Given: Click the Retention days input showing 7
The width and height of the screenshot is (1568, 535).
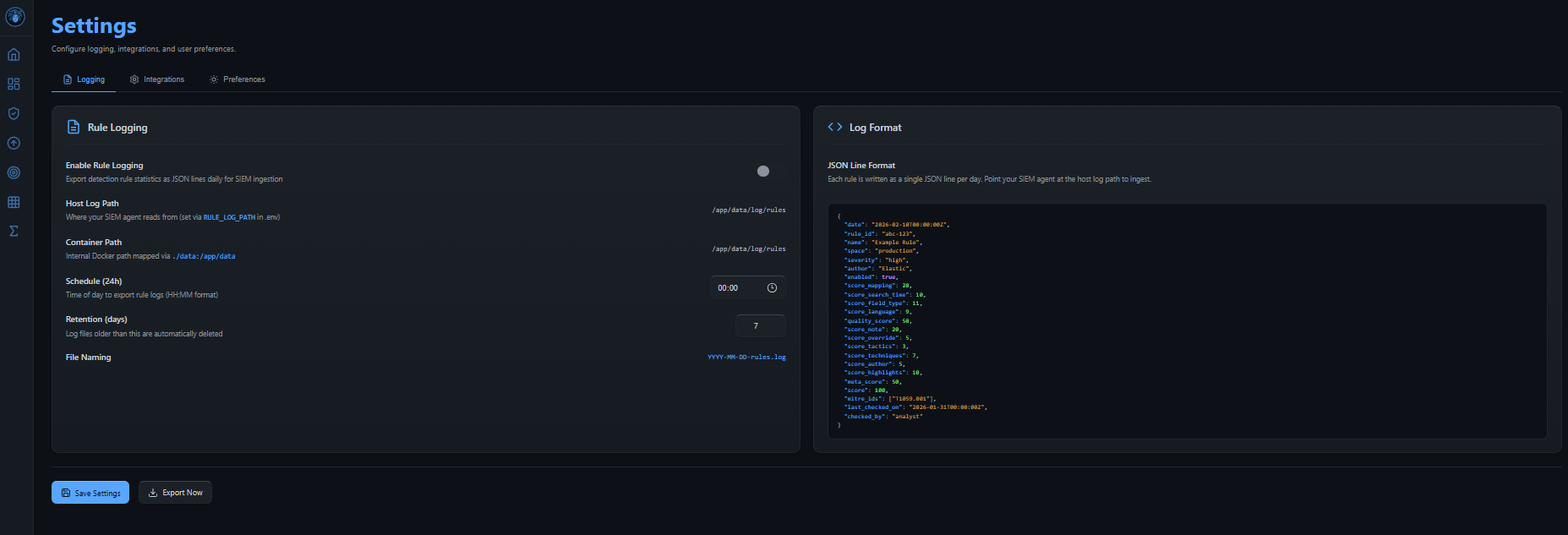Looking at the screenshot, I should click(761, 326).
